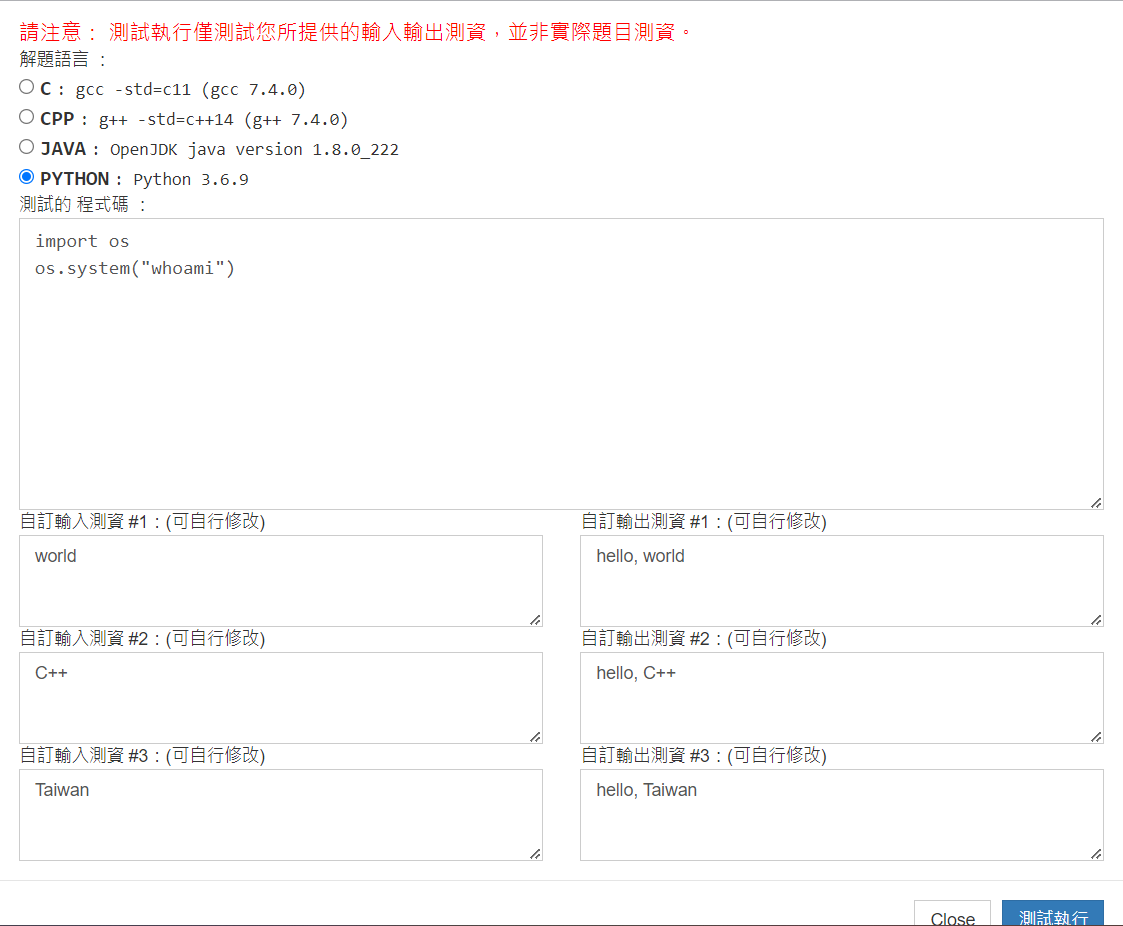
Task: Click the word 'world' in input #1
Action: pos(55,555)
